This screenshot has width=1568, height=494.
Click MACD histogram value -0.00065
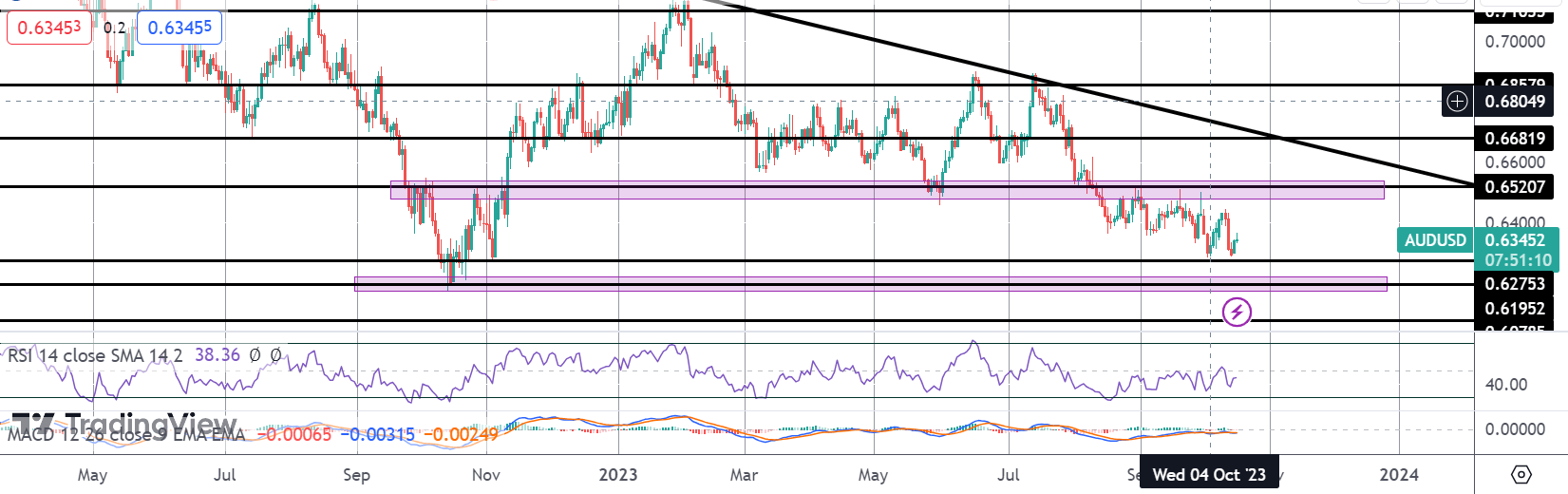(294, 434)
